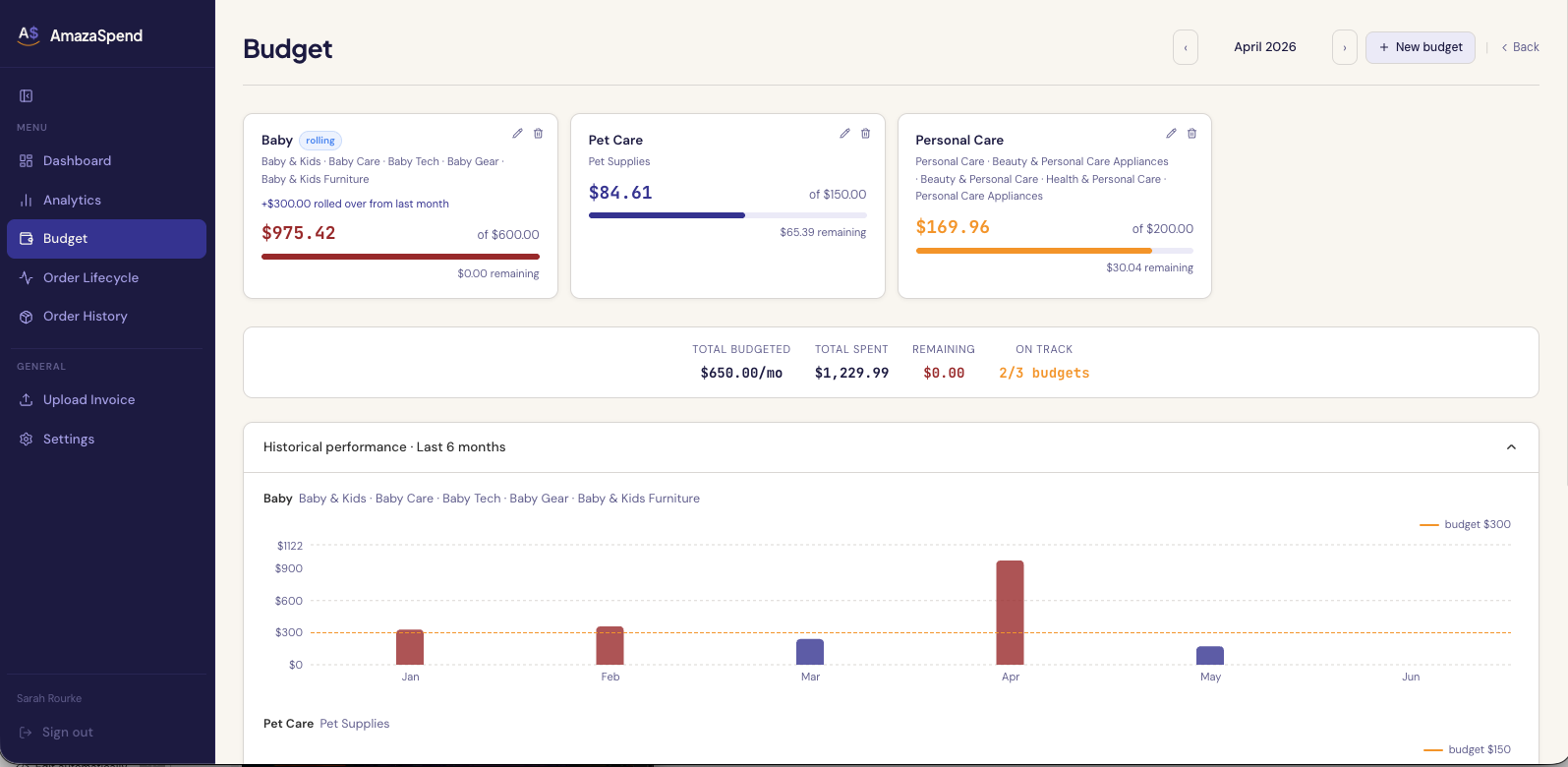This screenshot has height=767, width=1568.
Task: Click the Budget page heading
Action: pyautogui.click(x=288, y=49)
